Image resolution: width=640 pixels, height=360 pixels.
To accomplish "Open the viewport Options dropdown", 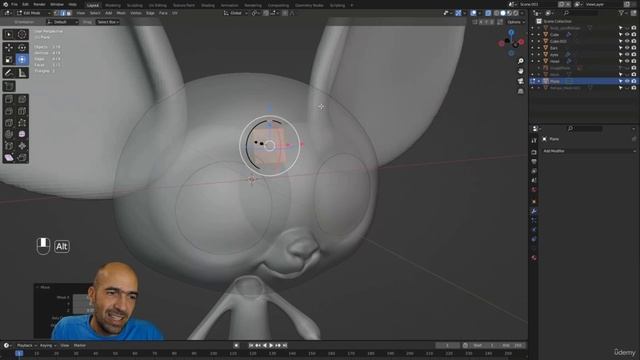I will point(515,22).
